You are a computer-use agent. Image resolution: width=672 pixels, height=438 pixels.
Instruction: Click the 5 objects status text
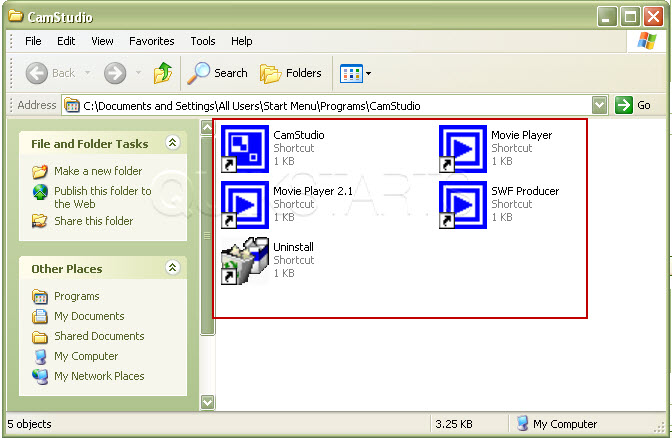(x=30, y=424)
